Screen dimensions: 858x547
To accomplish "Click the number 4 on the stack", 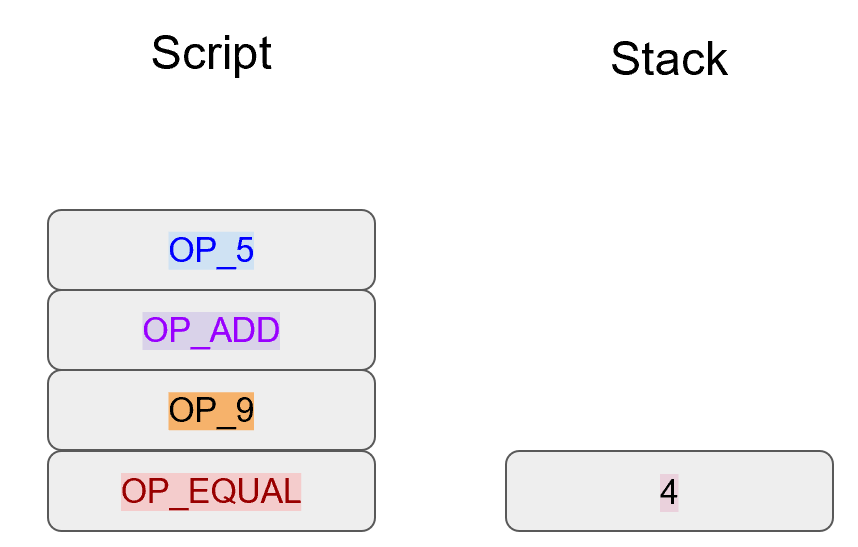I will [x=669, y=491].
